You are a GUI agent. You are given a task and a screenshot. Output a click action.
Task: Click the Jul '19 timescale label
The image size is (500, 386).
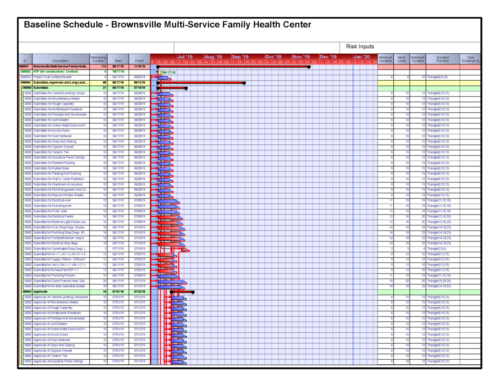coord(185,57)
